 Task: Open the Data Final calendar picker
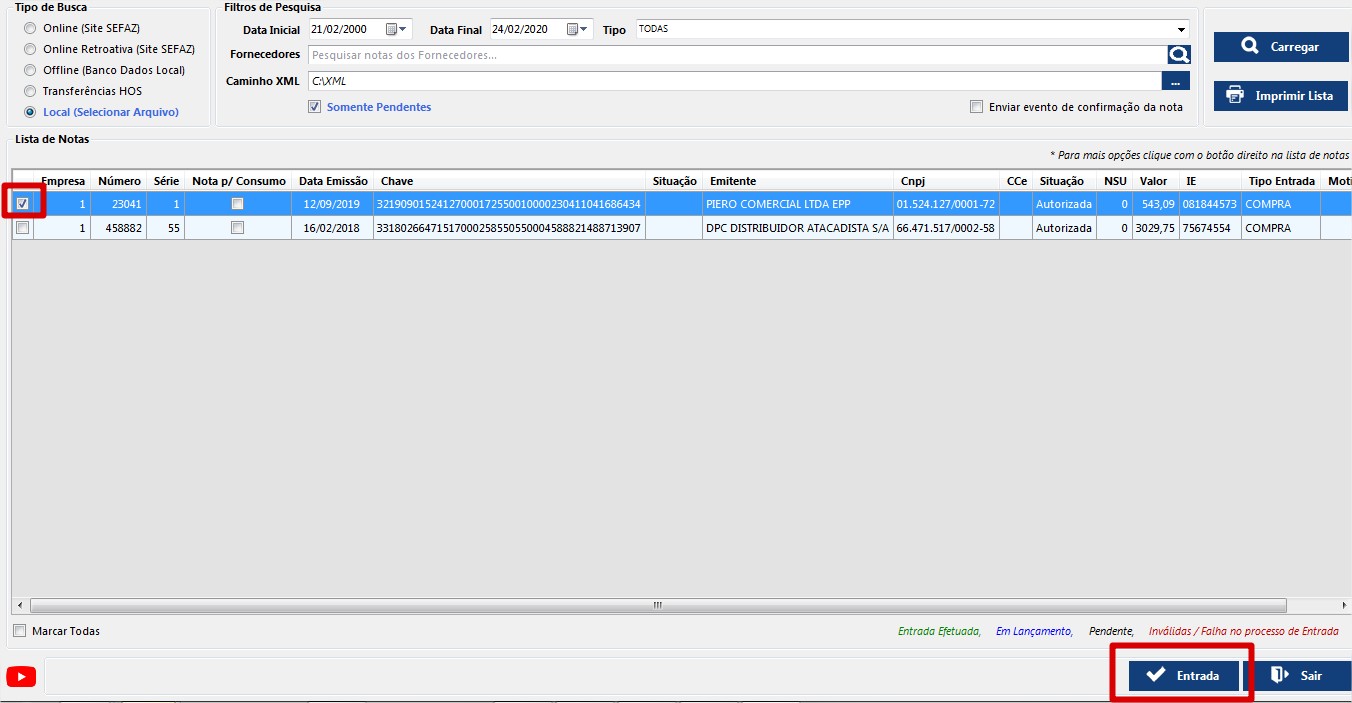(x=573, y=30)
